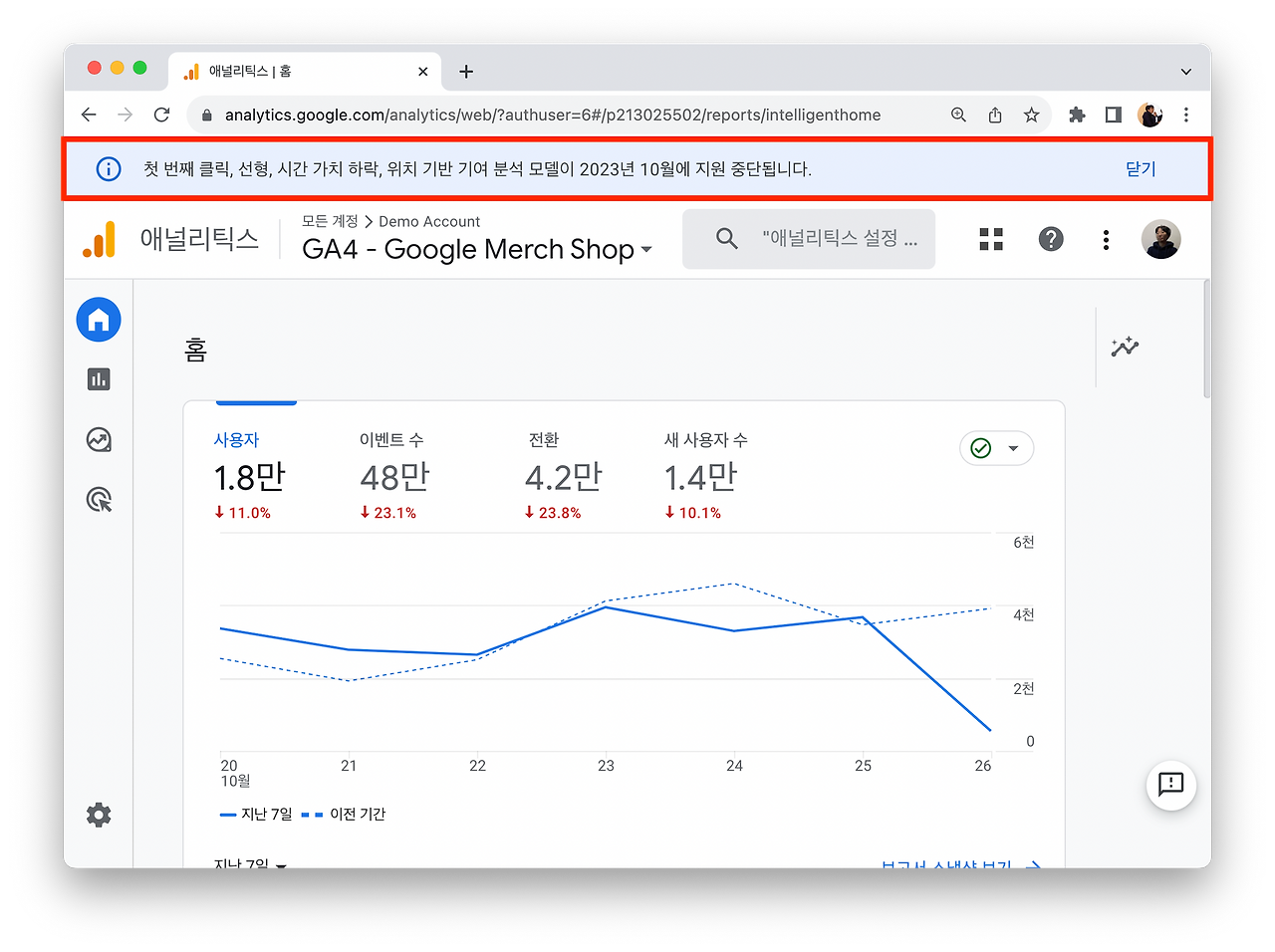Open the Reports bar chart icon
1275x952 pixels.
click(99, 379)
